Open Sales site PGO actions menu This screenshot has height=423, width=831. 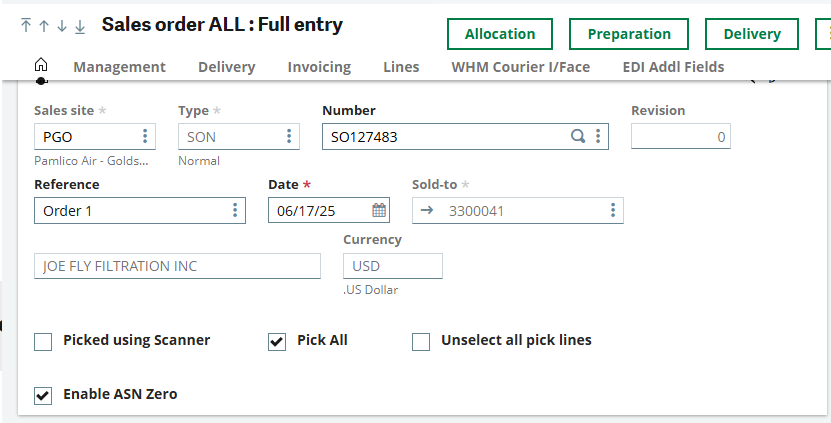145,136
